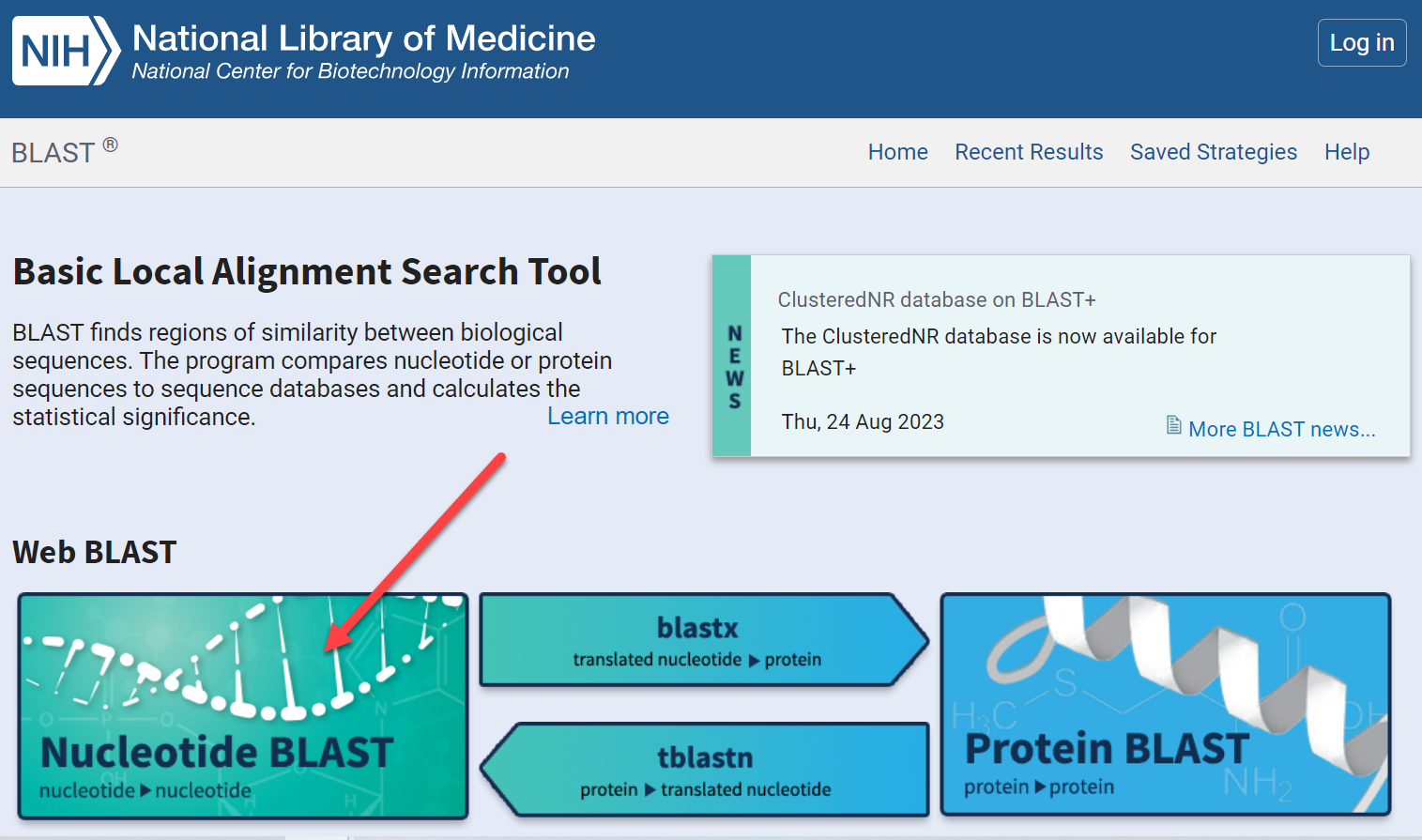Open More BLAST news link
Screen dimensions: 1422x840
click(1282, 429)
